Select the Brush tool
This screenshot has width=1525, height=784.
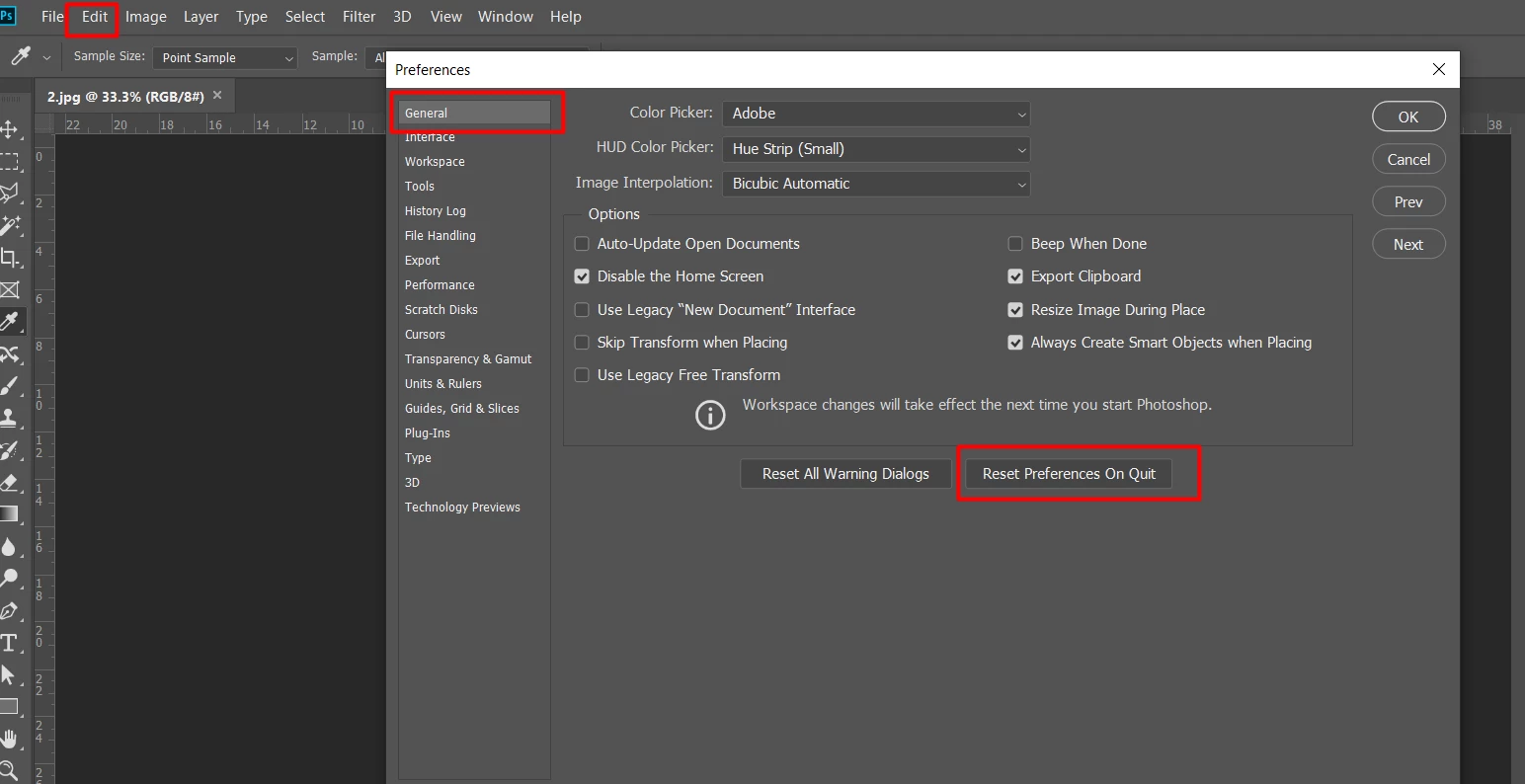point(10,386)
